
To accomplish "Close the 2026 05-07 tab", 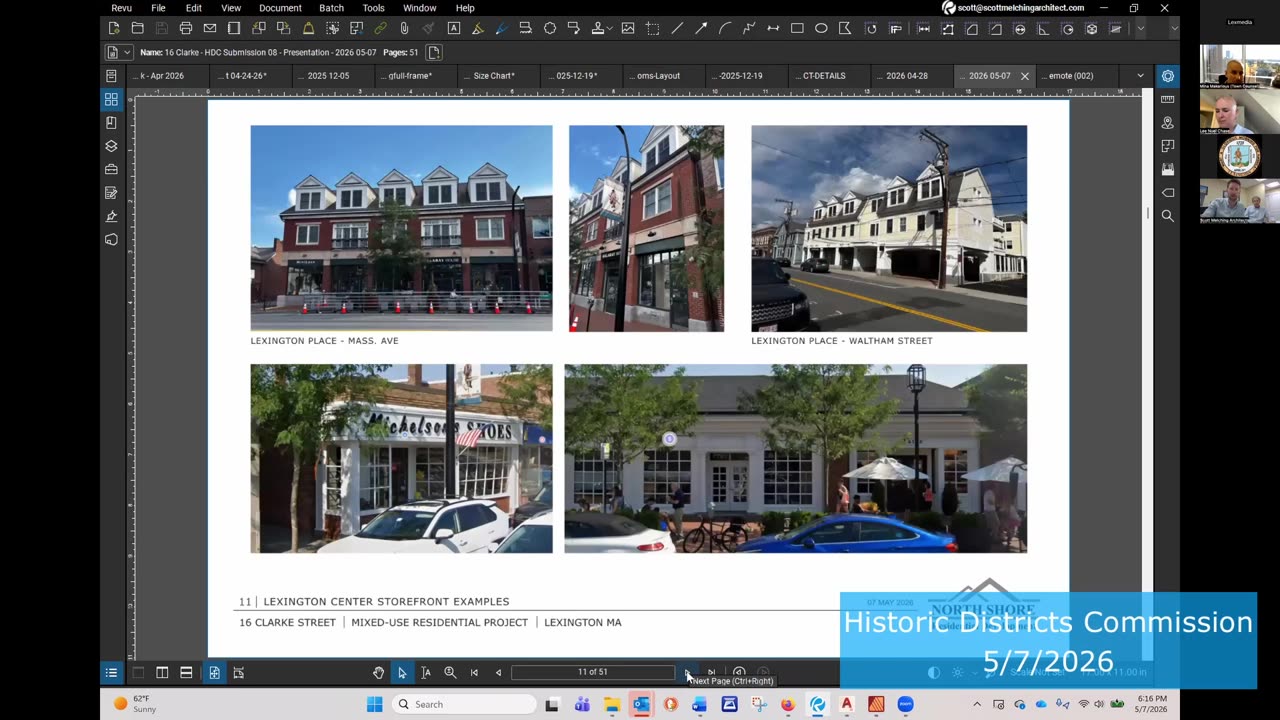I will pos(1024,76).
